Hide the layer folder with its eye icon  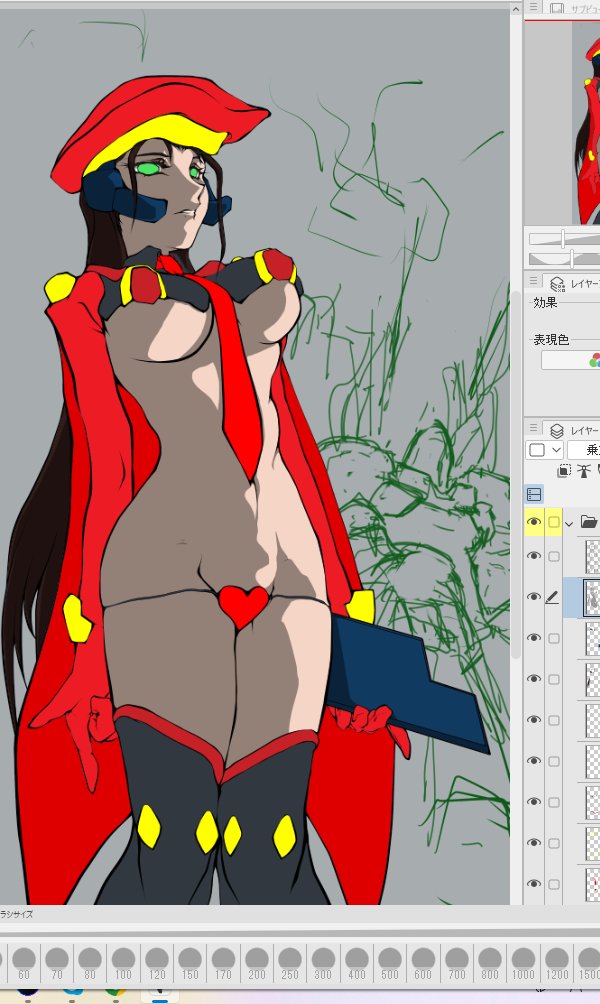533,522
